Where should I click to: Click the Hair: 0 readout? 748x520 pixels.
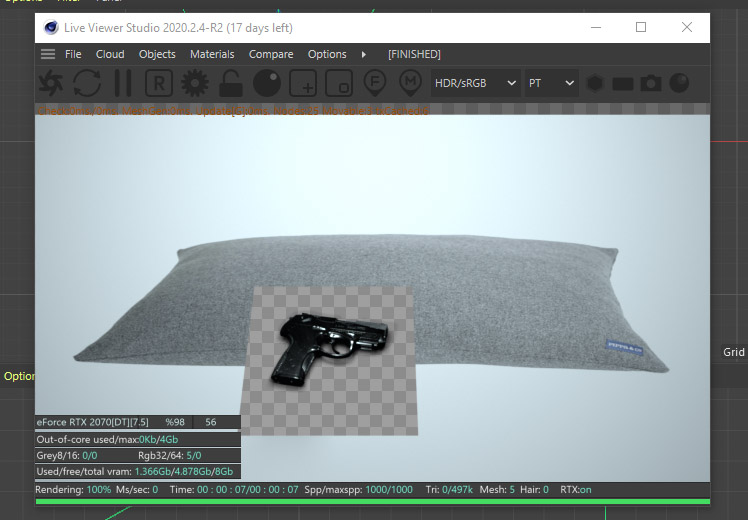click(x=534, y=489)
